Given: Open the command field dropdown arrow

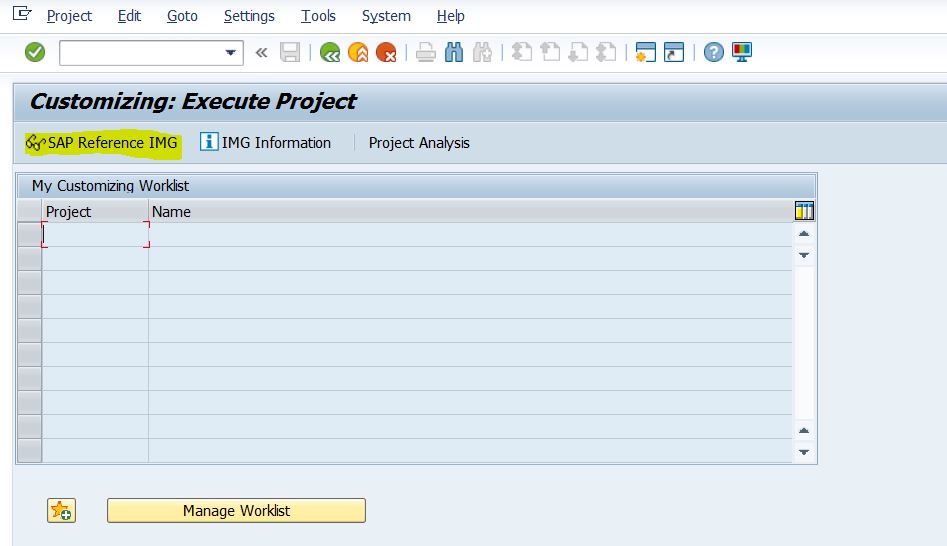Looking at the screenshot, I should click(x=230, y=53).
